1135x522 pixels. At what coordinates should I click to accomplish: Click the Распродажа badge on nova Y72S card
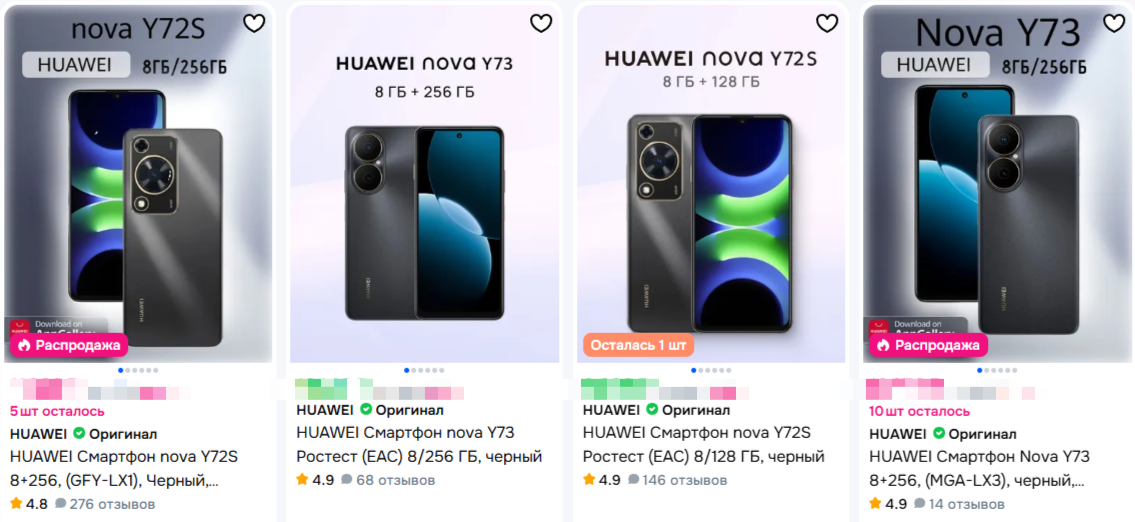pyautogui.click(x=69, y=345)
